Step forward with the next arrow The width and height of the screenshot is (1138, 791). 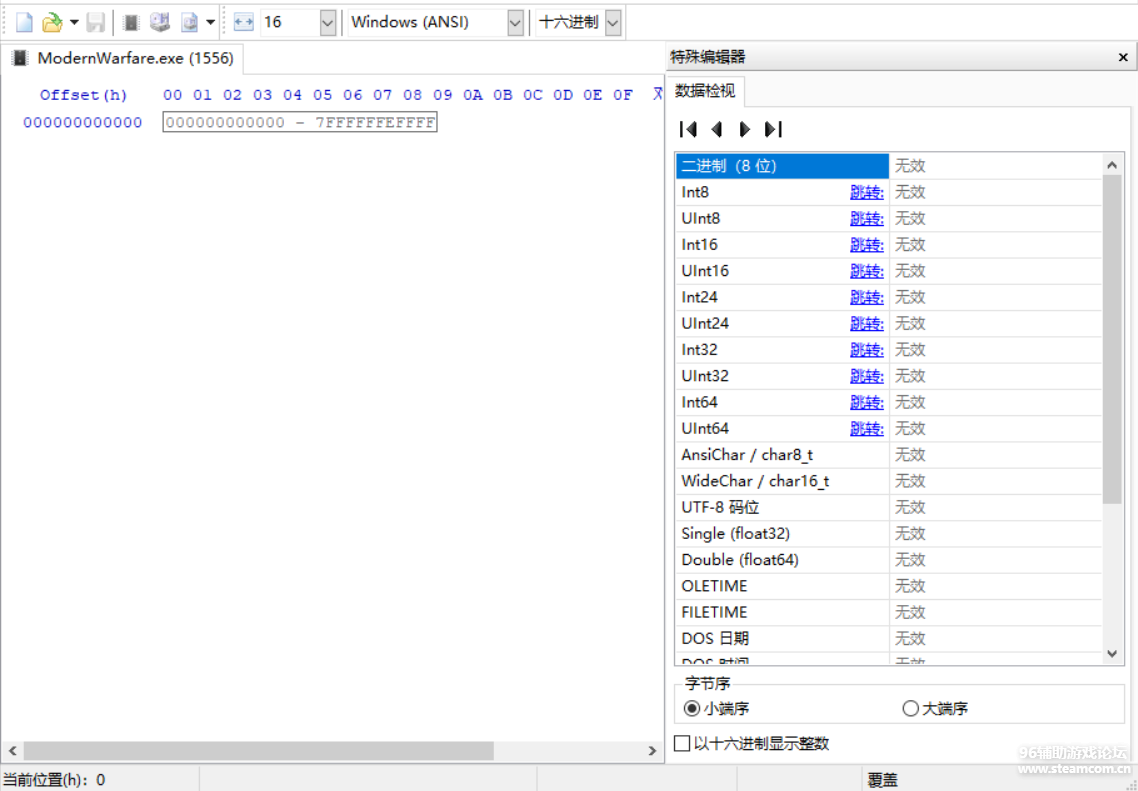pyautogui.click(x=744, y=128)
